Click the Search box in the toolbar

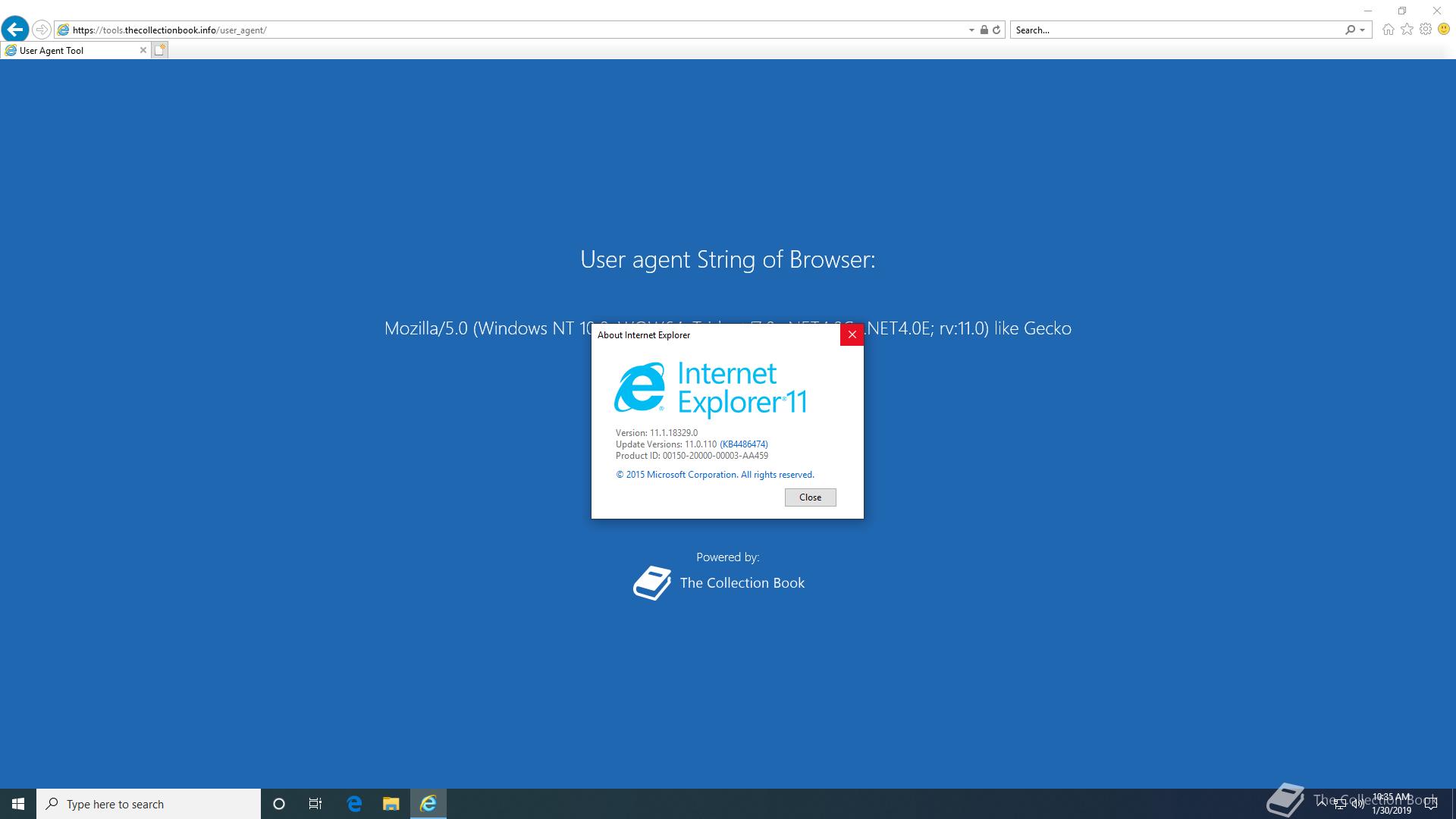1177,30
